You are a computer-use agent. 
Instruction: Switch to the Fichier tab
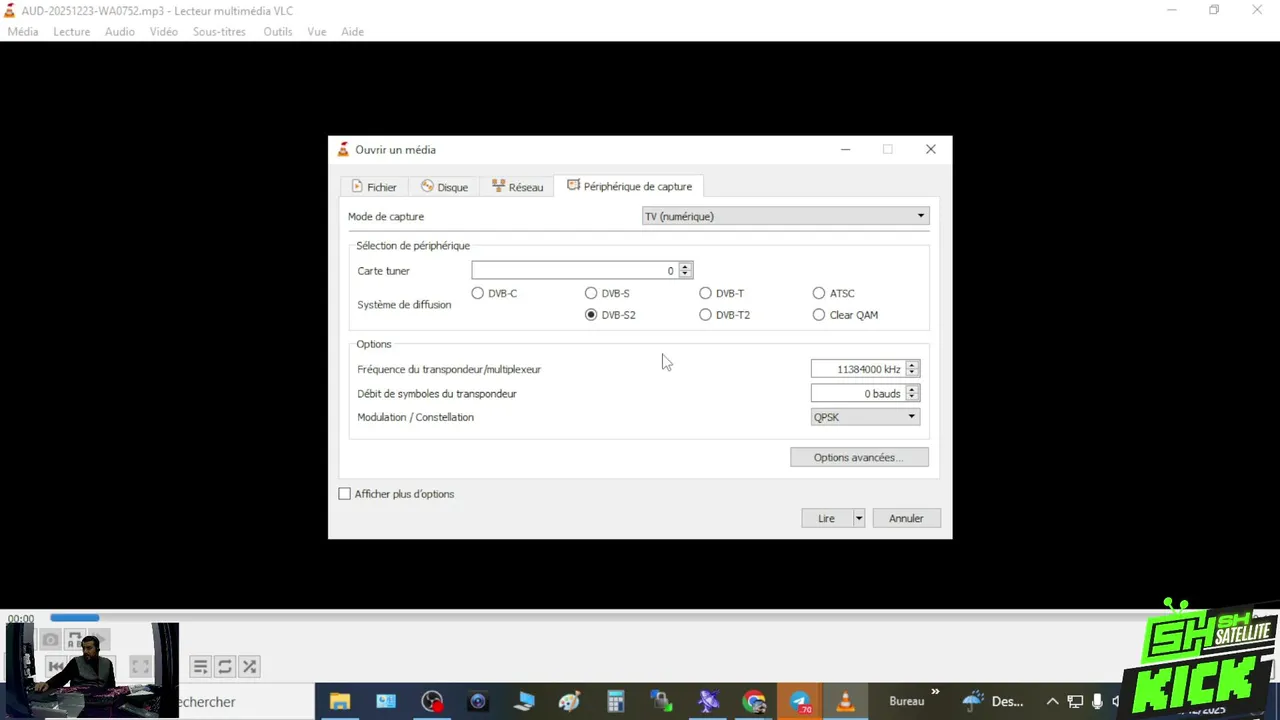374,187
